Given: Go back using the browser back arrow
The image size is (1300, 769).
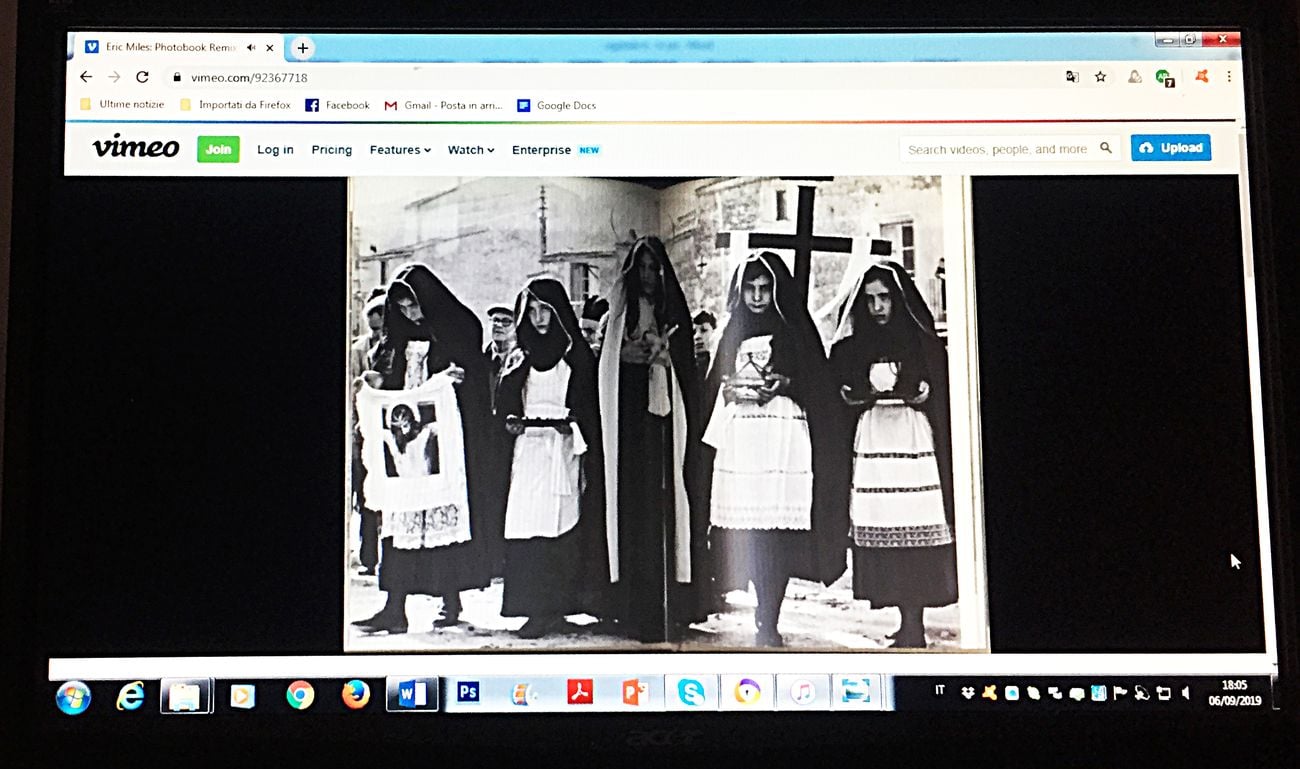Looking at the screenshot, I should (x=86, y=77).
